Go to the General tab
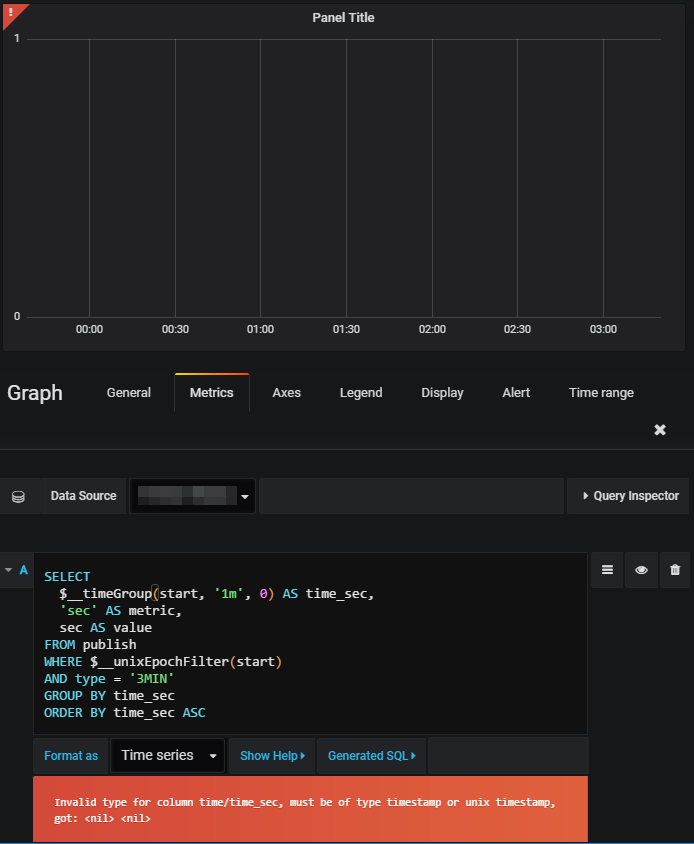The height and width of the screenshot is (844, 694). pos(128,392)
